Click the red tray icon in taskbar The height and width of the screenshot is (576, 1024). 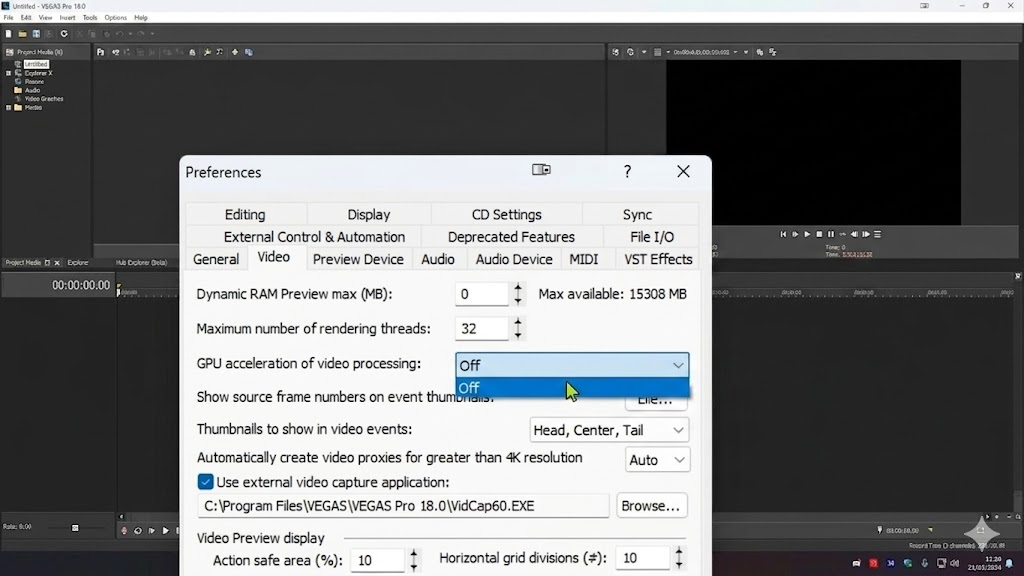[x=873, y=563]
